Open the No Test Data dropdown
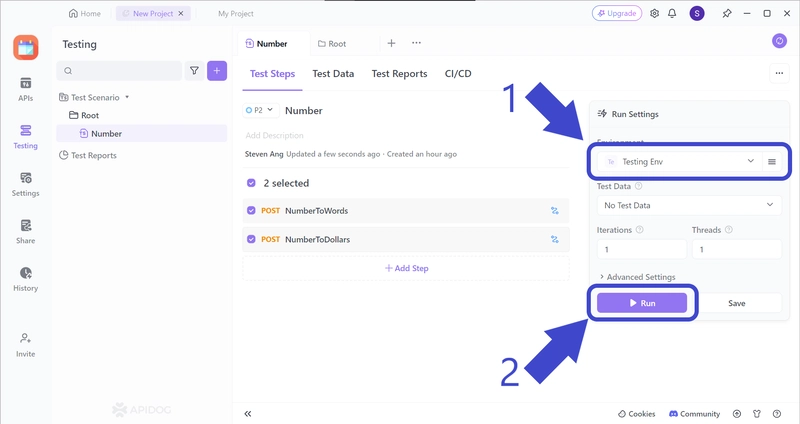 click(x=688, y=205)
